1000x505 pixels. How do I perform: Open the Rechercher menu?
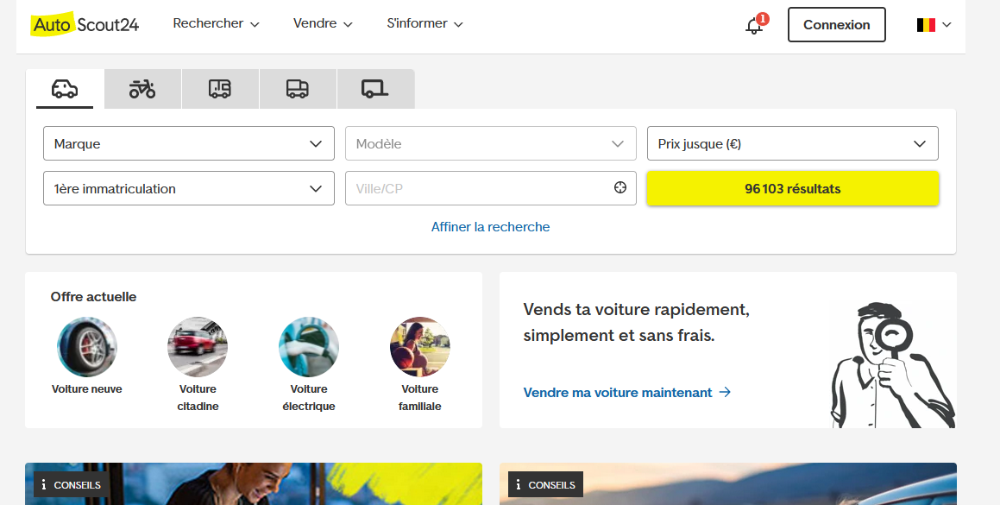pos(215,24)
